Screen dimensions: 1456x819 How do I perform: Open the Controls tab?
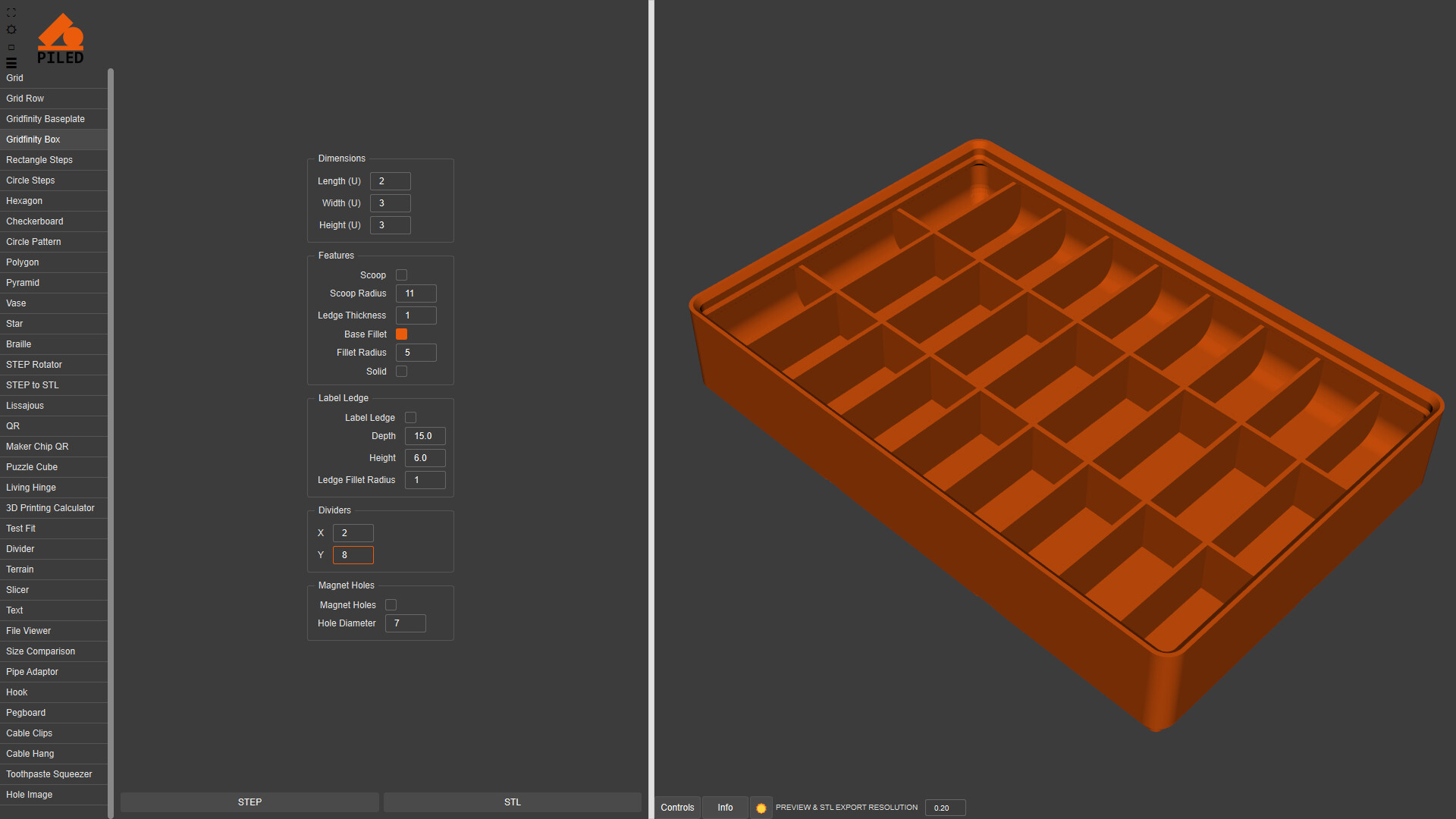click(x=677, y=808)
